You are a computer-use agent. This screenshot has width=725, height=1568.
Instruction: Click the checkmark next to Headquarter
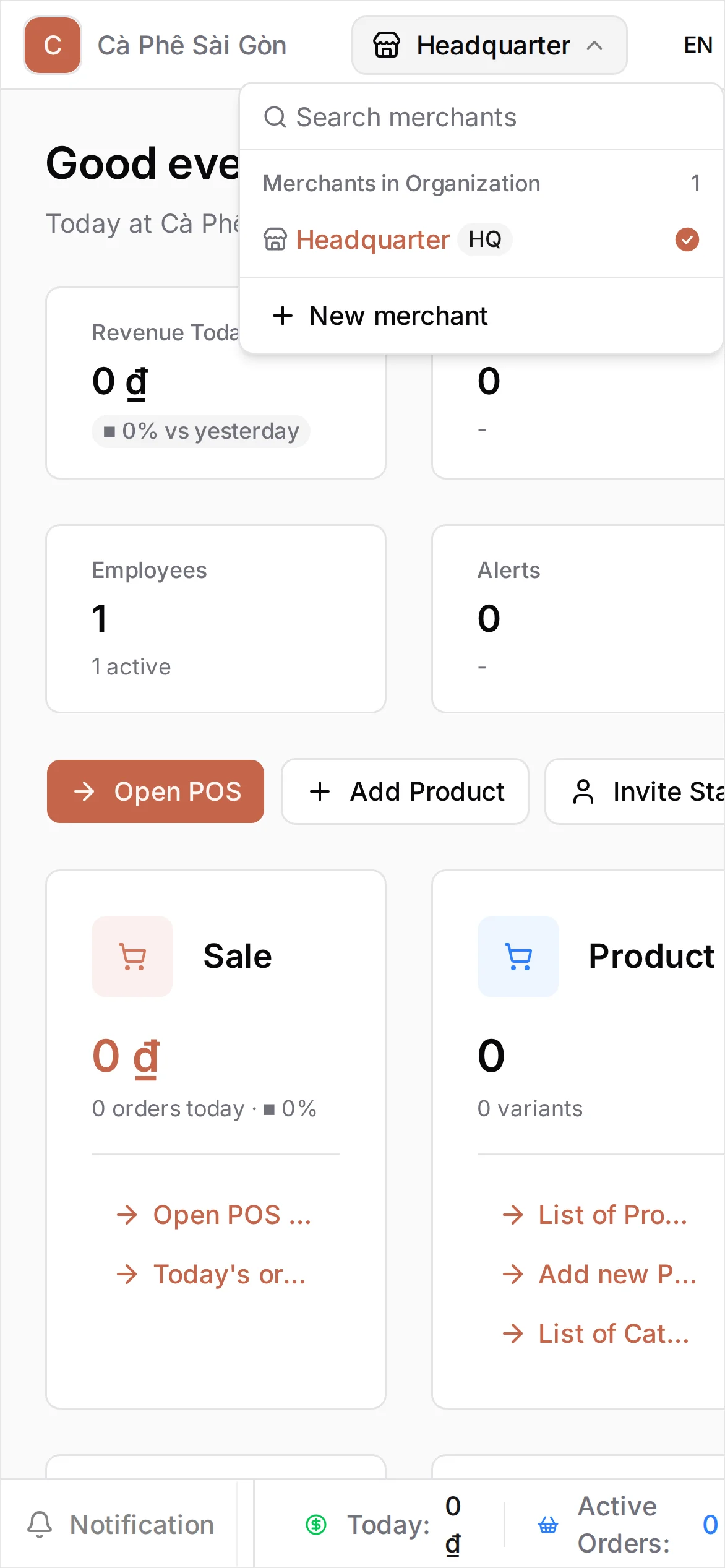[687, 239]
